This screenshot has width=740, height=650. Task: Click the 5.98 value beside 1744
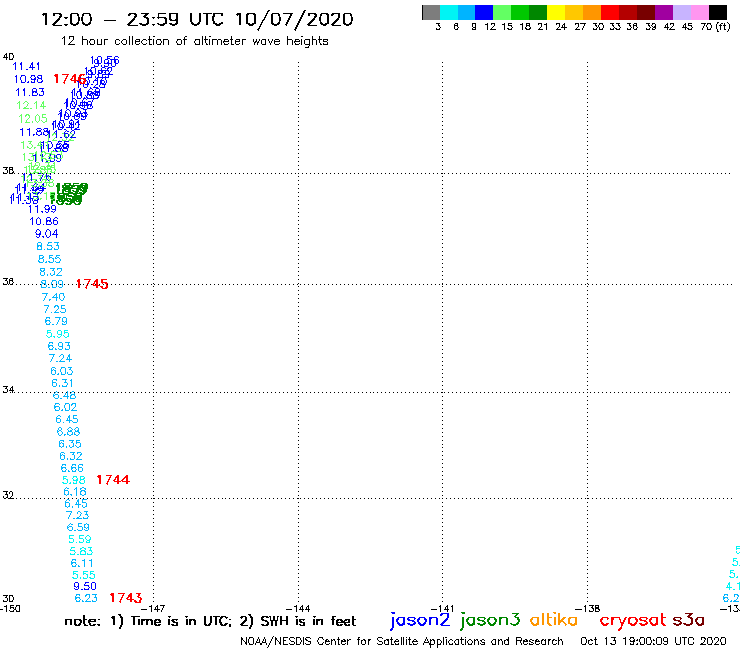pyautogui.click(x=74, y=480)
